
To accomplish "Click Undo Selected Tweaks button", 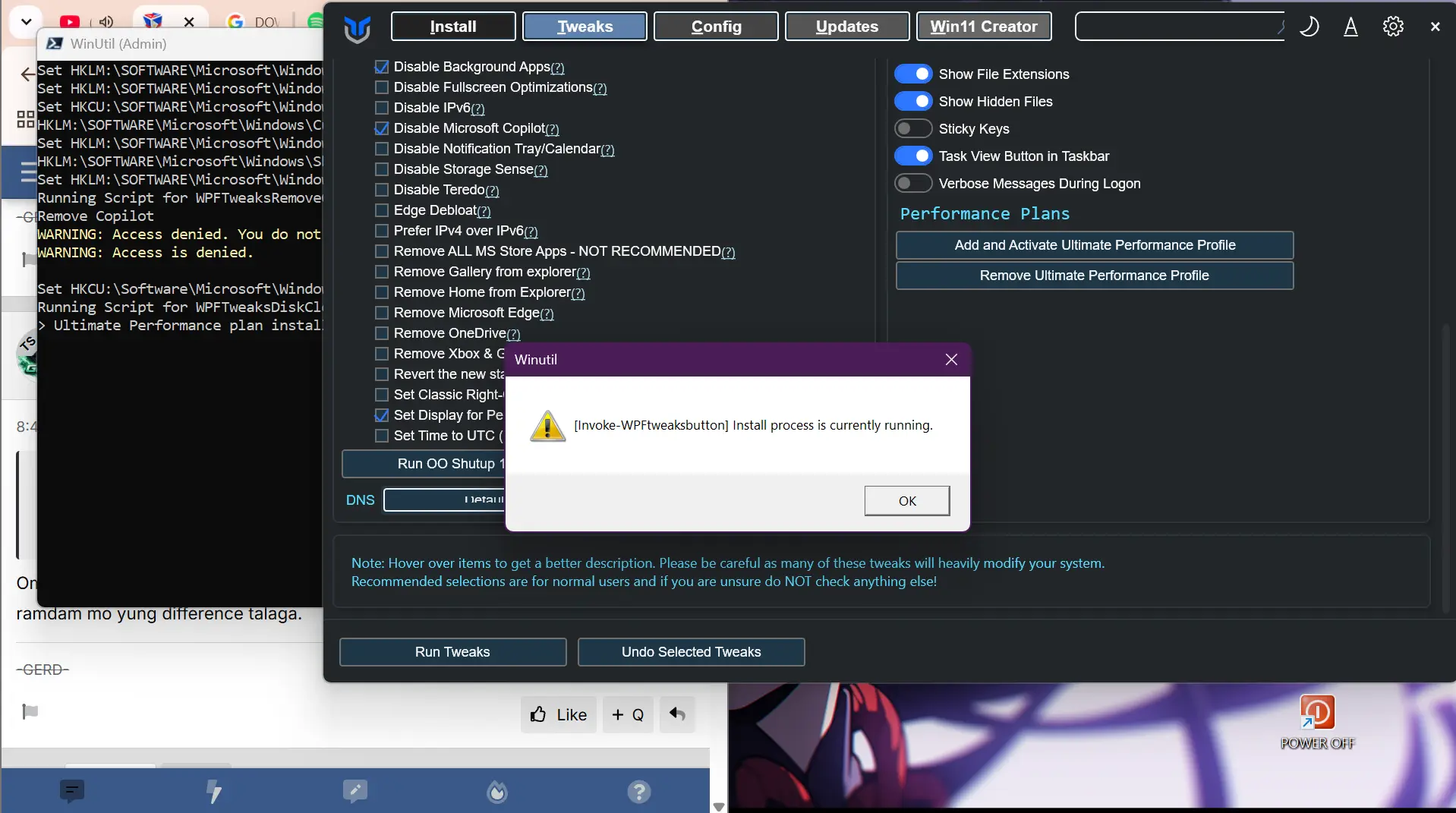I will pyautogui.click(x=691, y=652).
